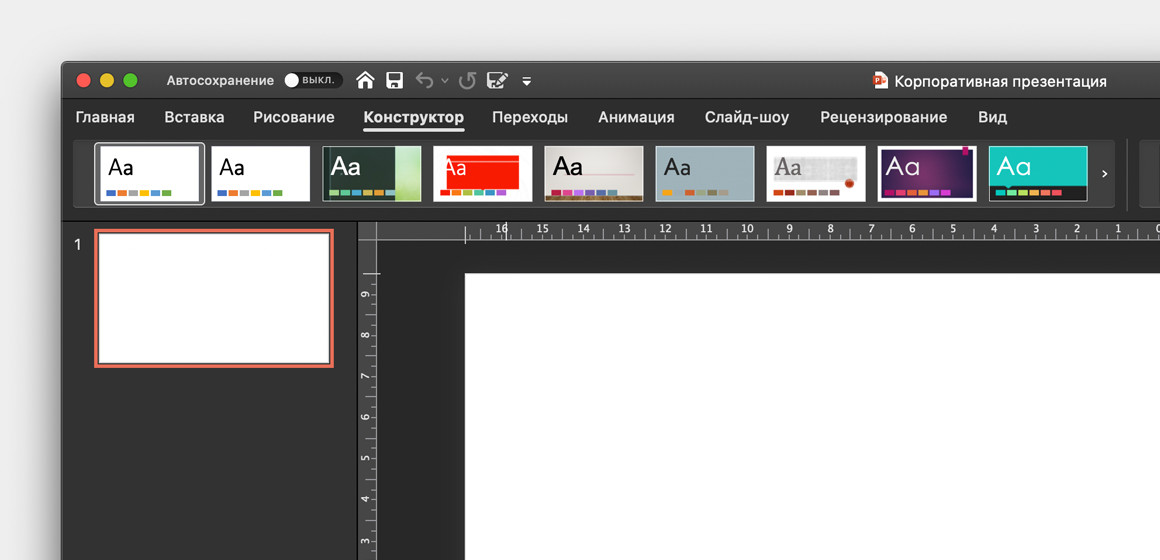Open the Главная tab
Image resolution: width=1160 pixels, height=560 pixels.
(x=105, y=117)
